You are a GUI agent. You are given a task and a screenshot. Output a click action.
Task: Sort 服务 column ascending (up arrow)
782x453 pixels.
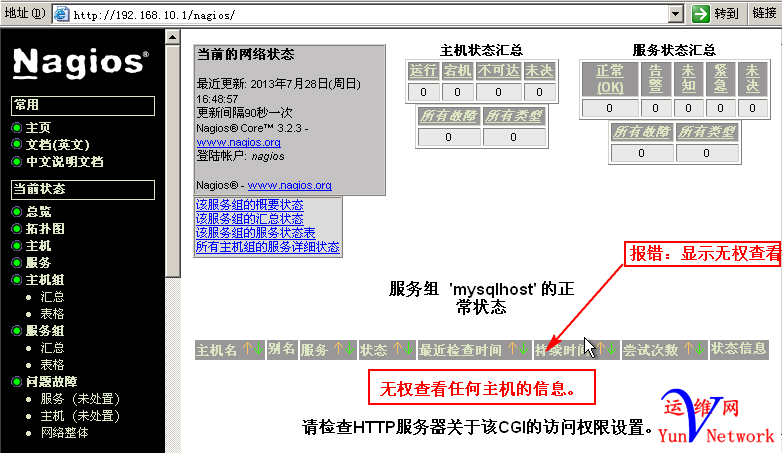[x=338, y=349]
